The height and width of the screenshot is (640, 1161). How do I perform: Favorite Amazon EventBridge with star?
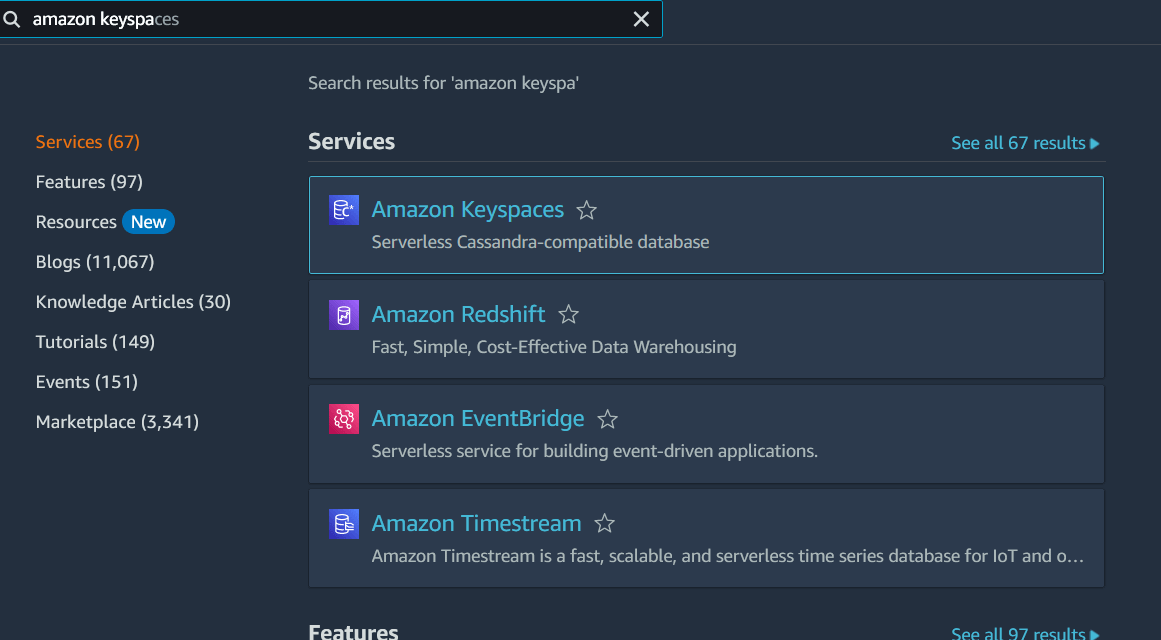607,419
